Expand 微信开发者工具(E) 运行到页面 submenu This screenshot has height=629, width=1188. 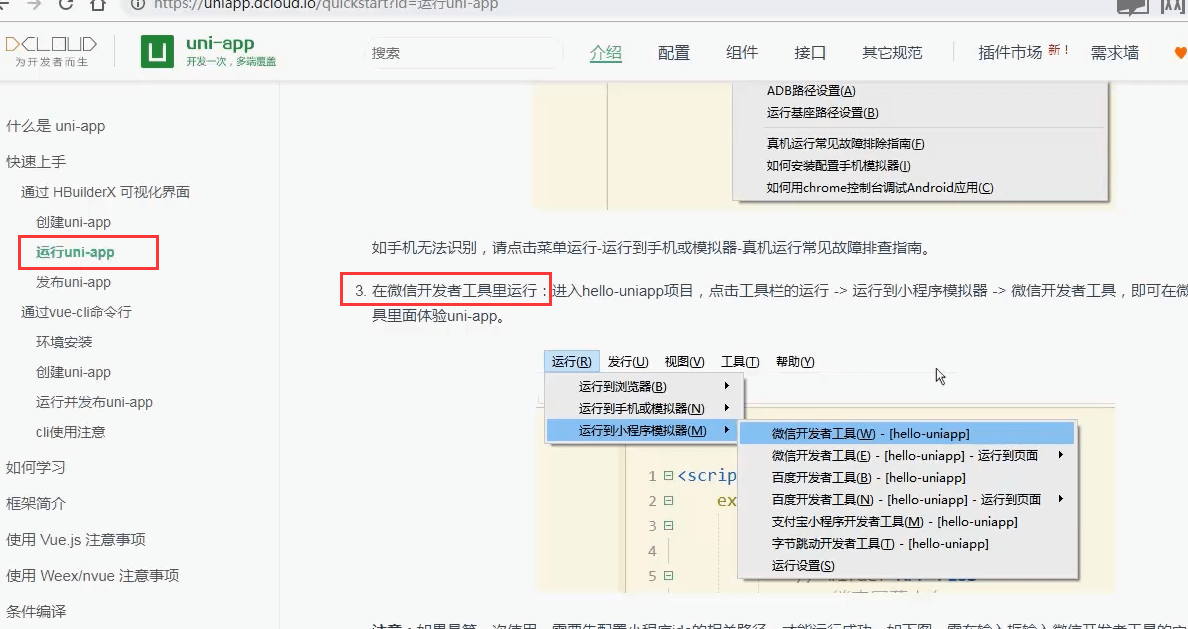coord(907,455)
